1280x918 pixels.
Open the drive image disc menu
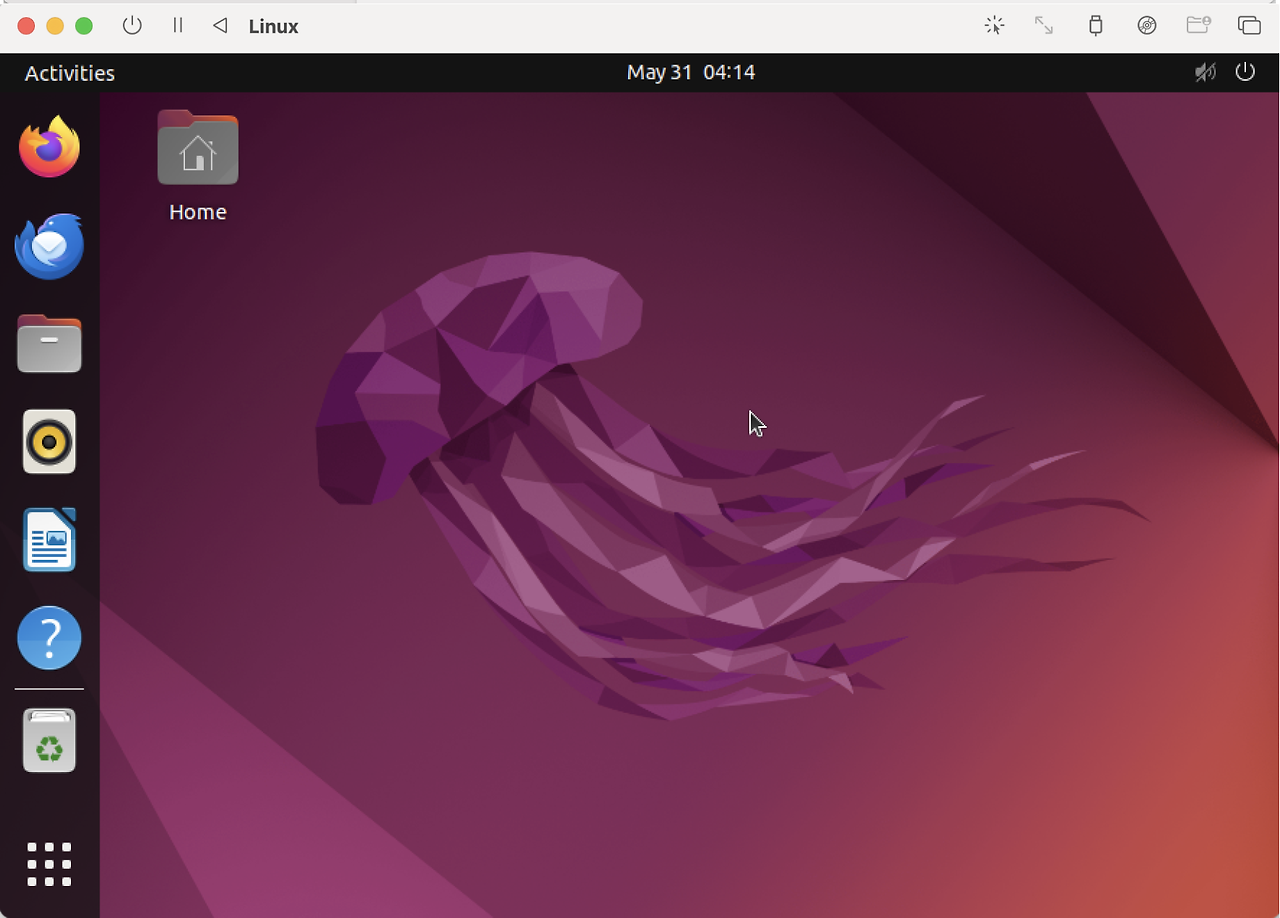pyautogui.click(x=1147, y=26)
